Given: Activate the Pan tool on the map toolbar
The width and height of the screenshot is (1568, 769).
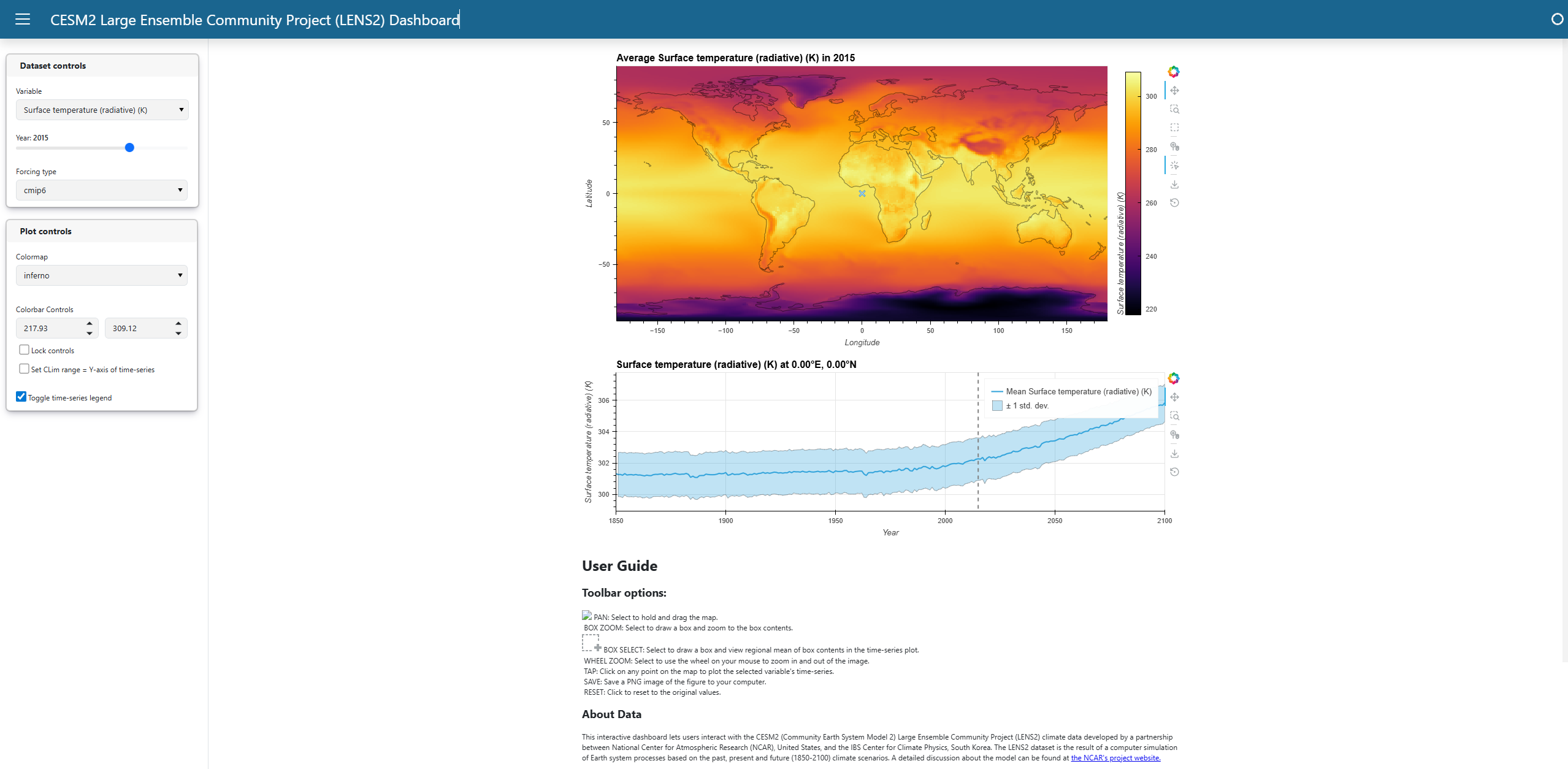Looking at the screenshot, I should 1174,90.
